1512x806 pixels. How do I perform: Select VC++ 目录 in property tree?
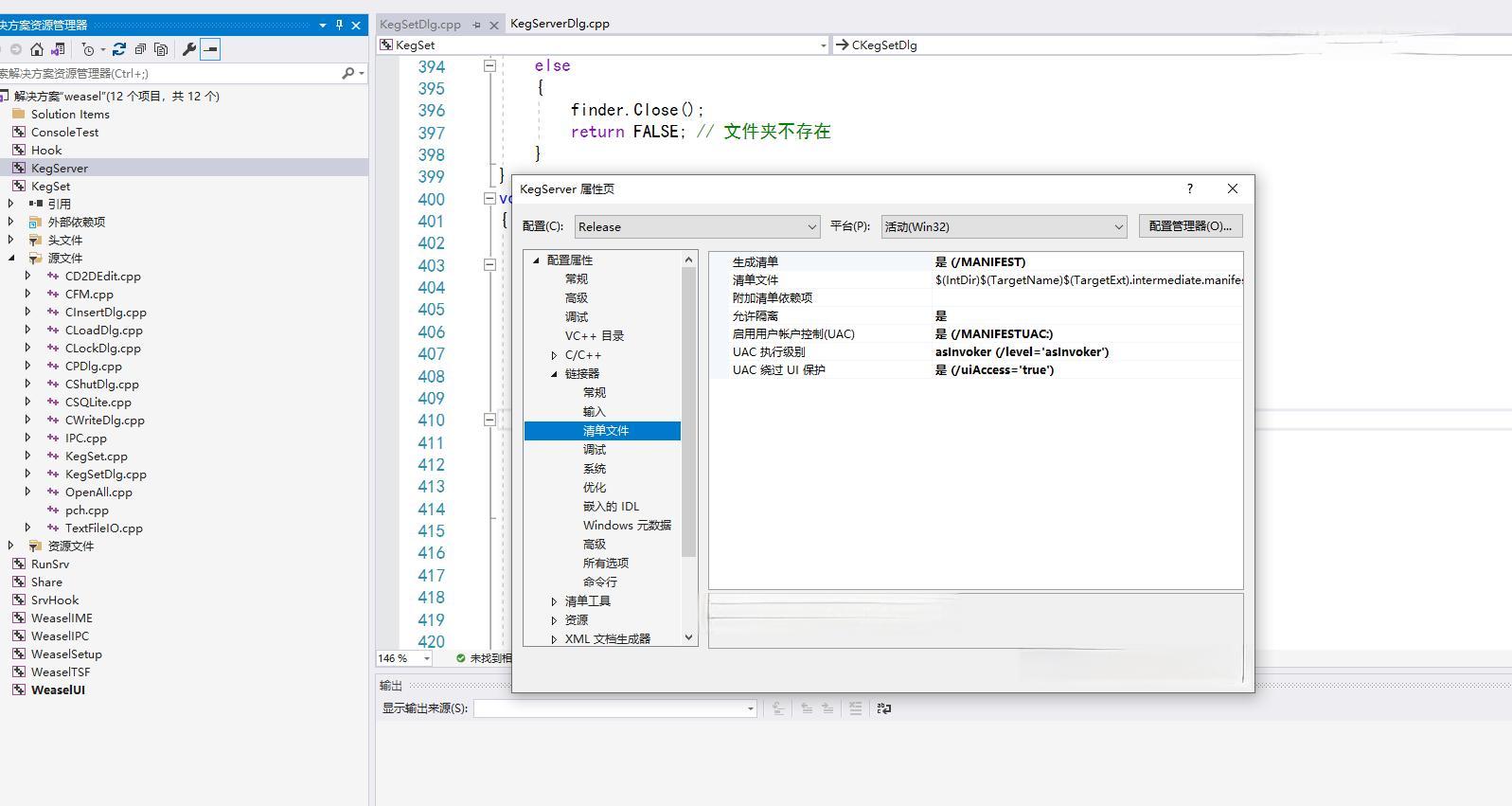(595, 336)
